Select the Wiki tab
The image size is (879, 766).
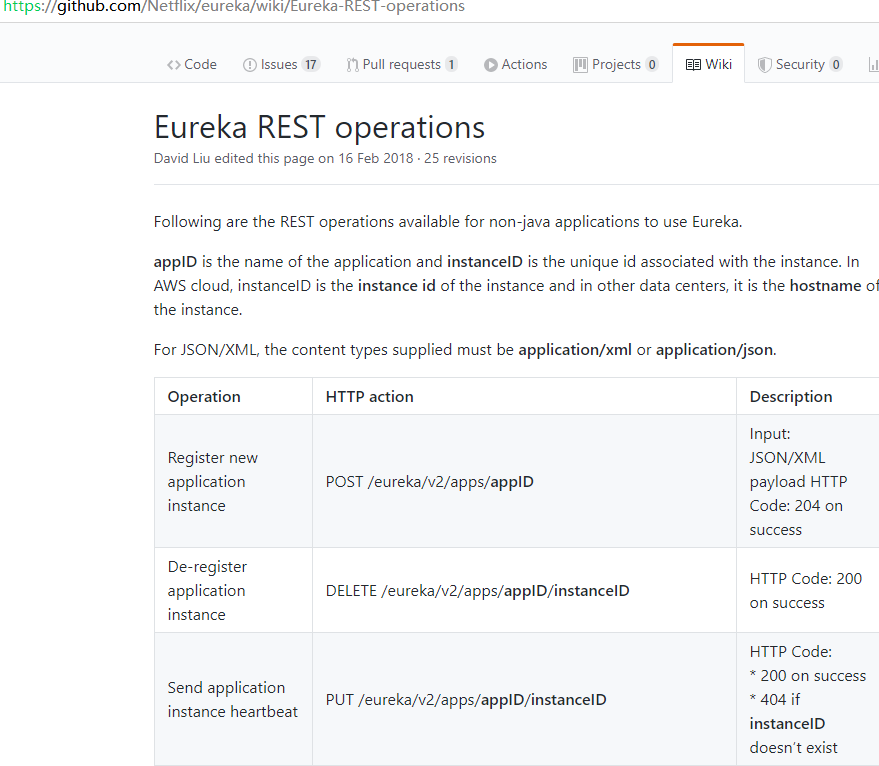point(709,64)
